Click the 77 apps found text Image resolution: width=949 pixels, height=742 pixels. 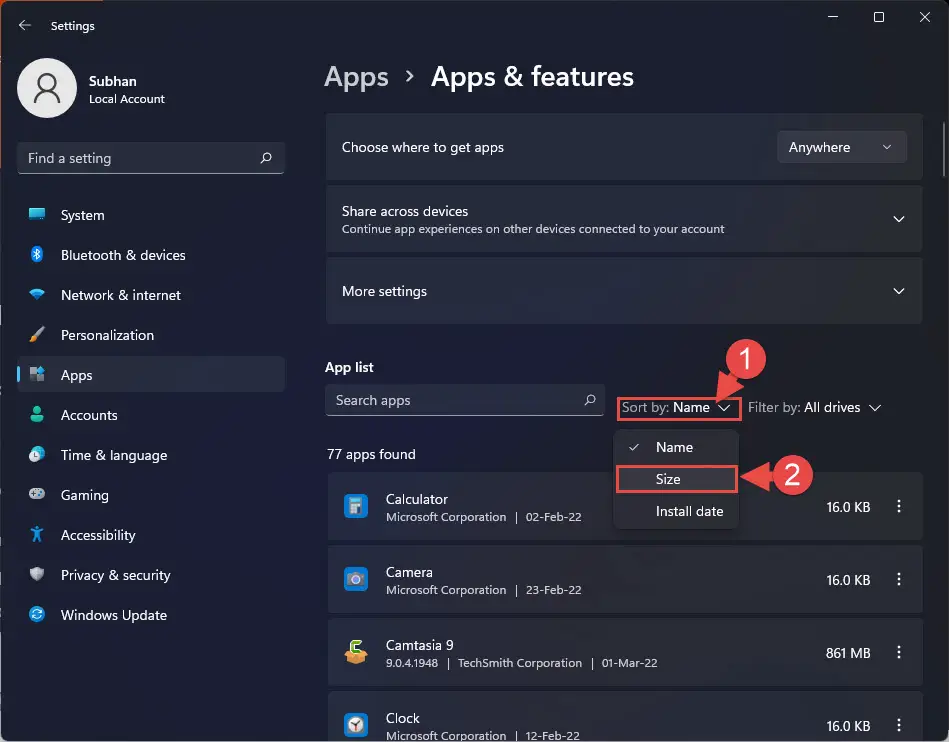click(x=371, y=455)
